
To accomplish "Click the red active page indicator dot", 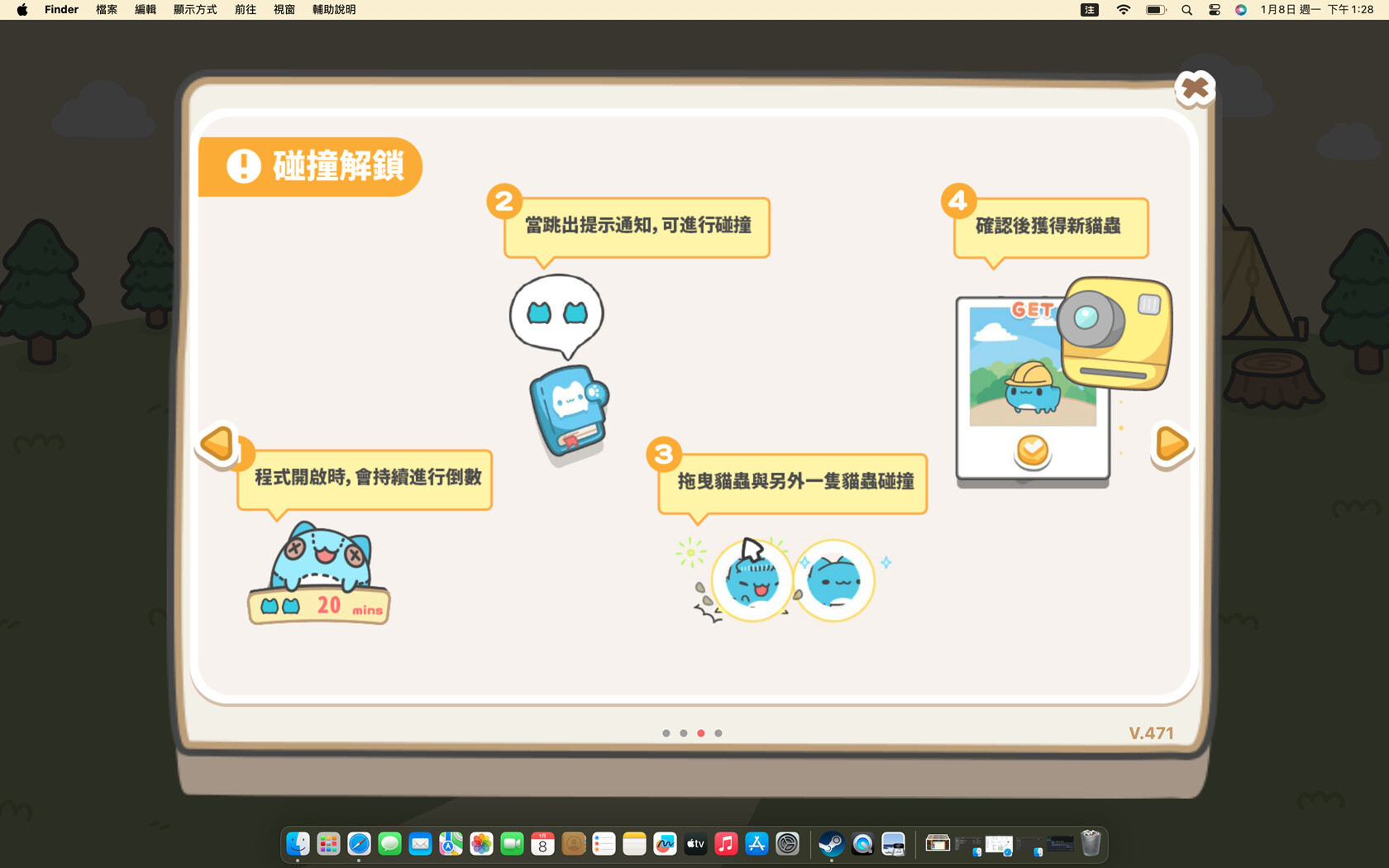I will [x=701, y=733].
